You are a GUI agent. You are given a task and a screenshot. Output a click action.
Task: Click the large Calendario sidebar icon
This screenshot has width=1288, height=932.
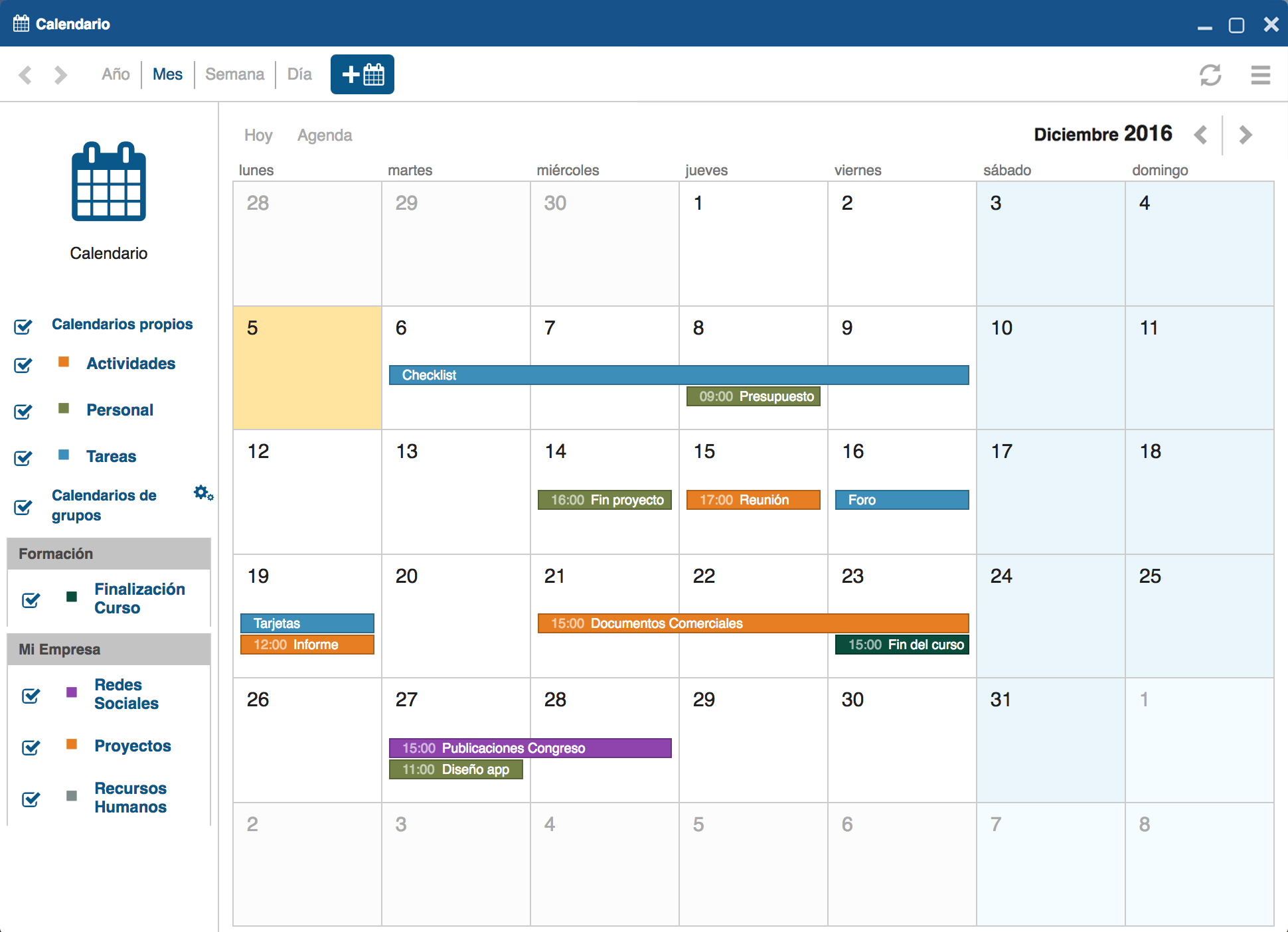[x=109, y=181]
